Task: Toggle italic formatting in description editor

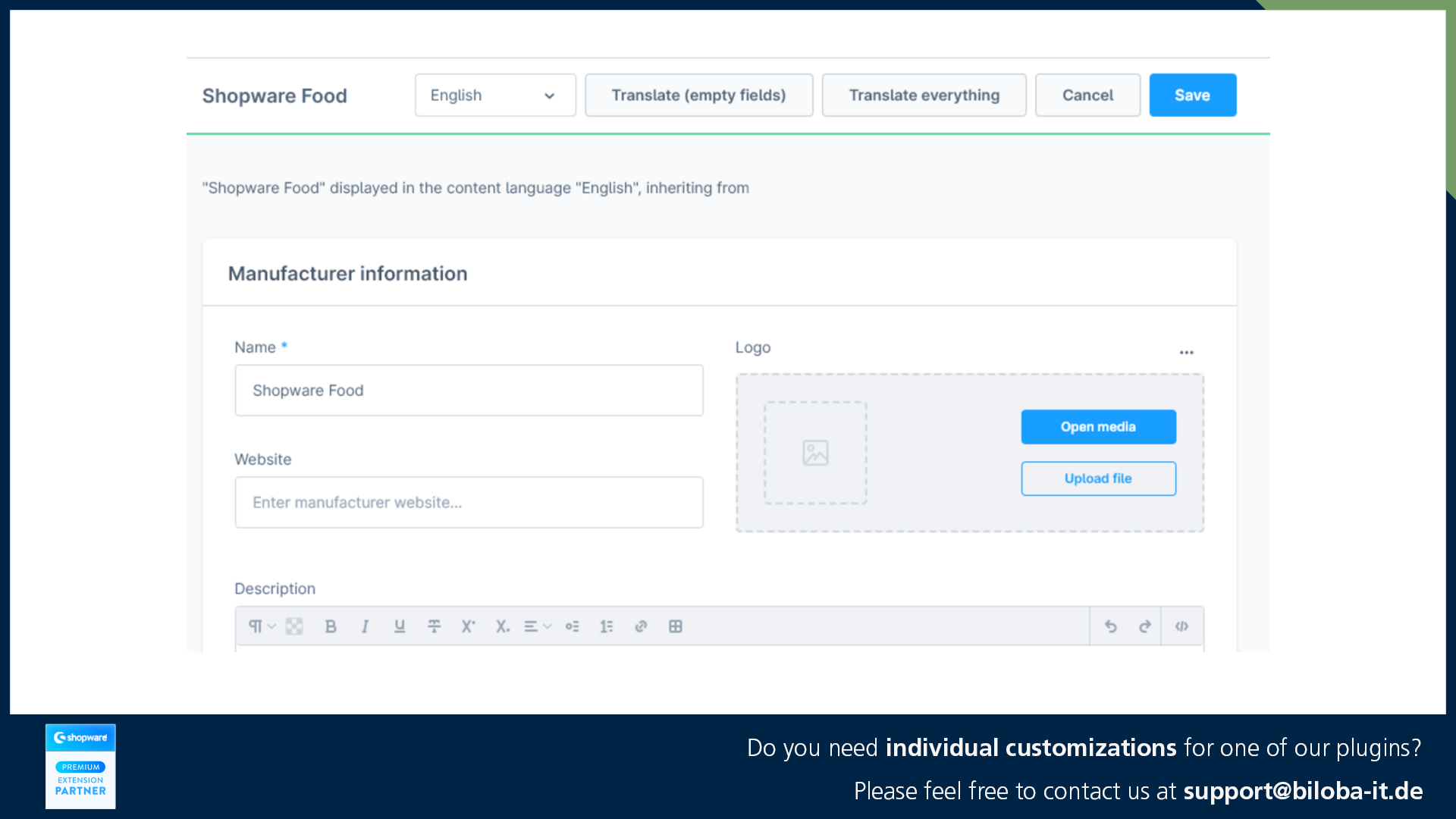Action: coord(365,626)
